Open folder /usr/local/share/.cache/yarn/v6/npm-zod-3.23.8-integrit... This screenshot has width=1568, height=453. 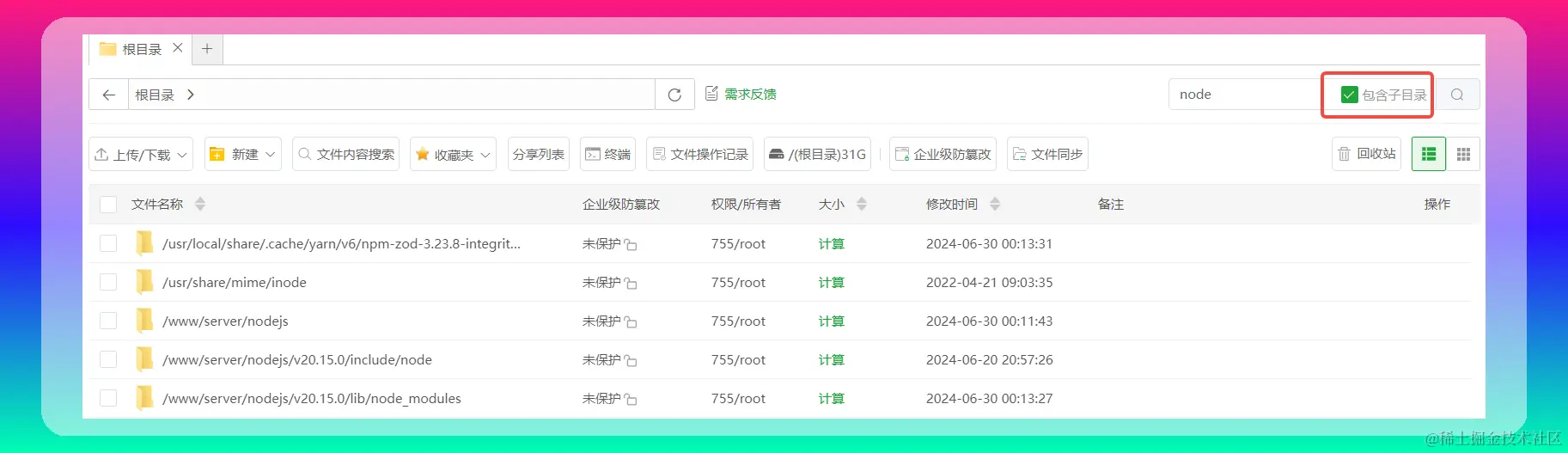pyautogui.click(x=341, y=243)
